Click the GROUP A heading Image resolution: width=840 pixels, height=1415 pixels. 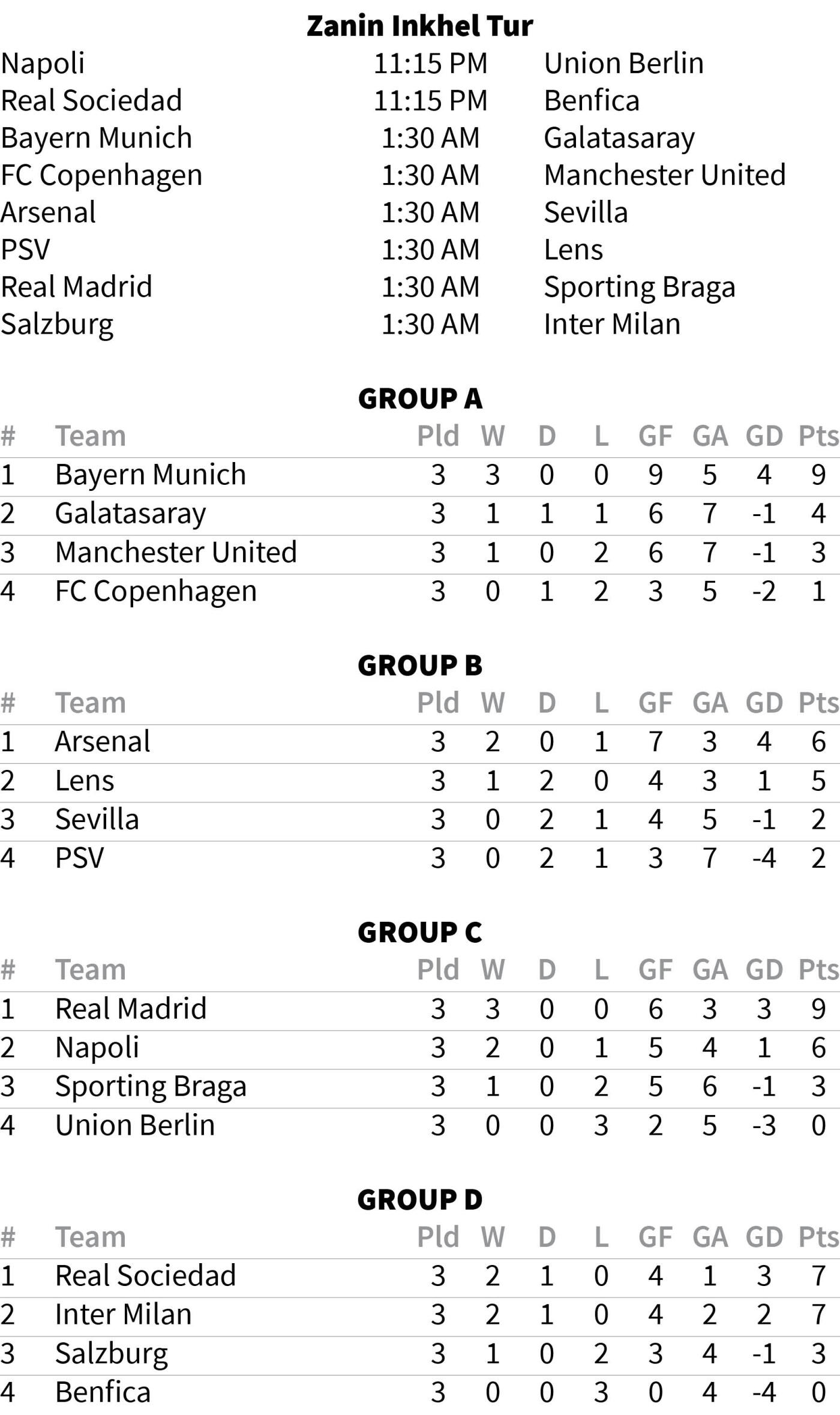click(419, 398)
